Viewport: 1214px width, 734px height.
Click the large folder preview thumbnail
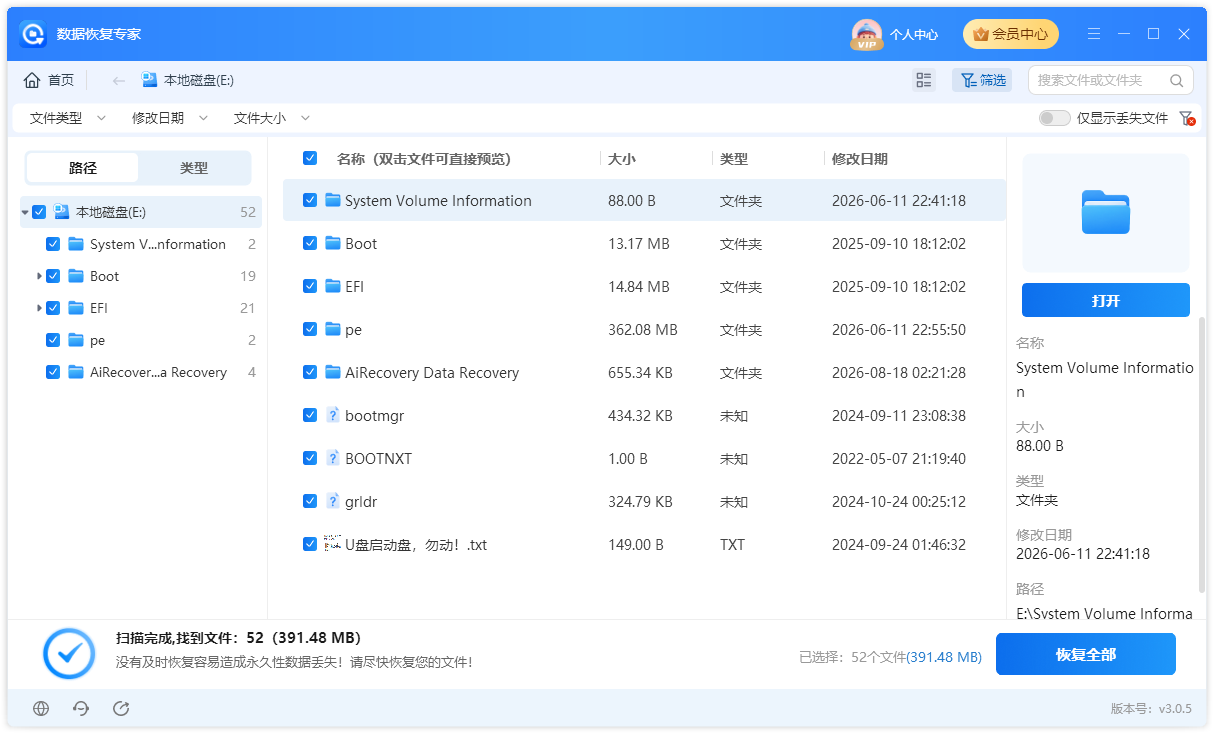click(x=1106, y=212)
